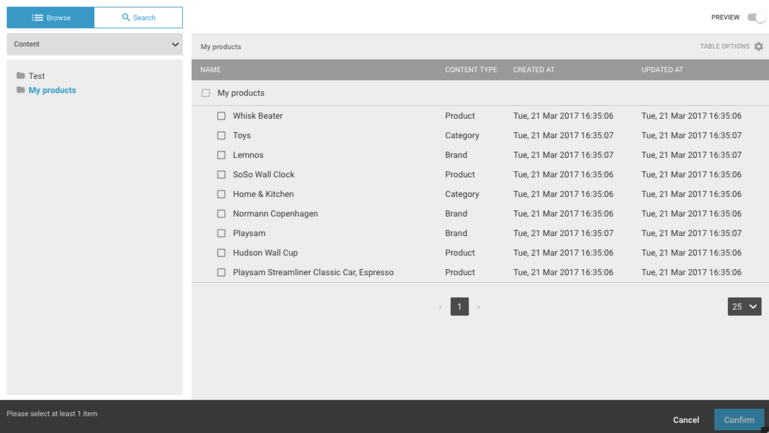769x433 pixels.
Task: Open the Toys category item
Action: [x=242, y=136]
